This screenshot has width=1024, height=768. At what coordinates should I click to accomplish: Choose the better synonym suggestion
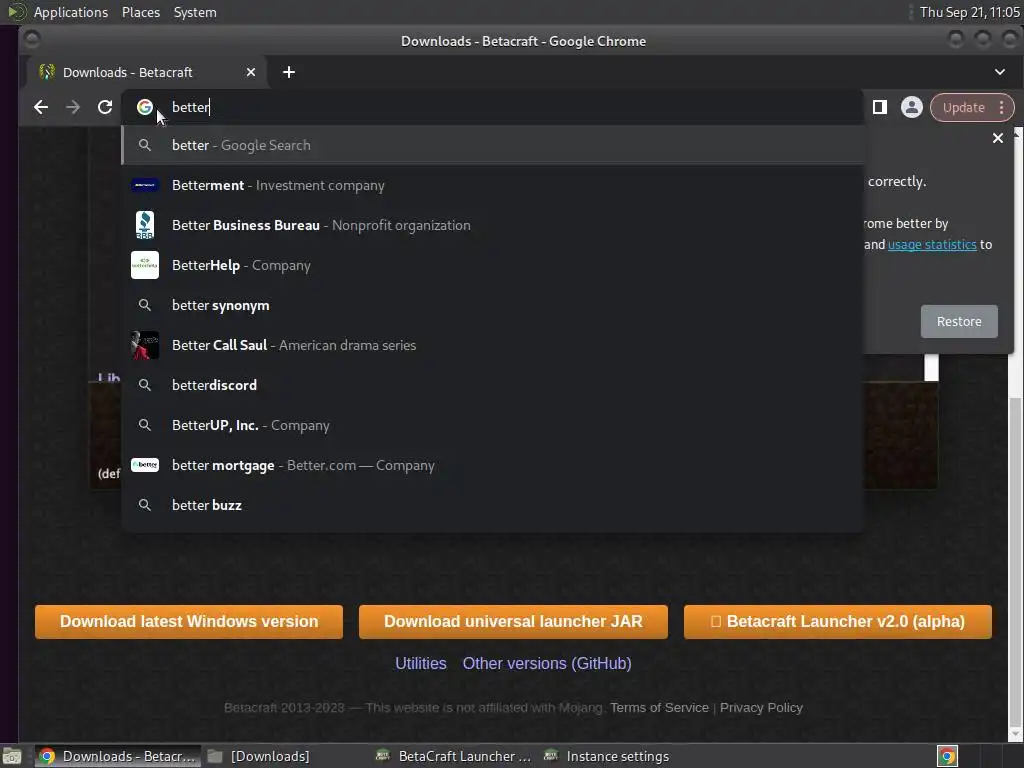tap(493, 305)
